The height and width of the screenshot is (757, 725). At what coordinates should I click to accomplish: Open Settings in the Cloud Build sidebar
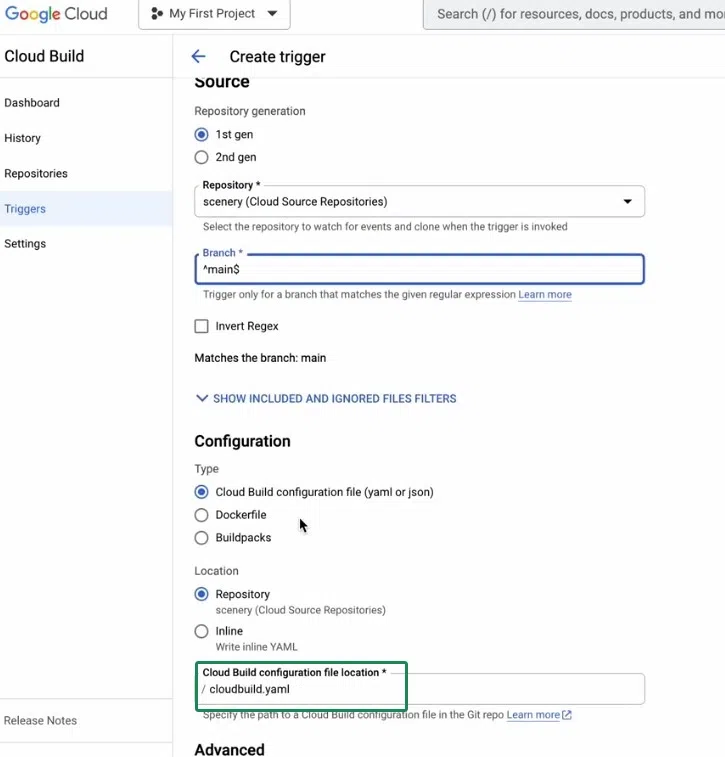click(x=25, y=243)
